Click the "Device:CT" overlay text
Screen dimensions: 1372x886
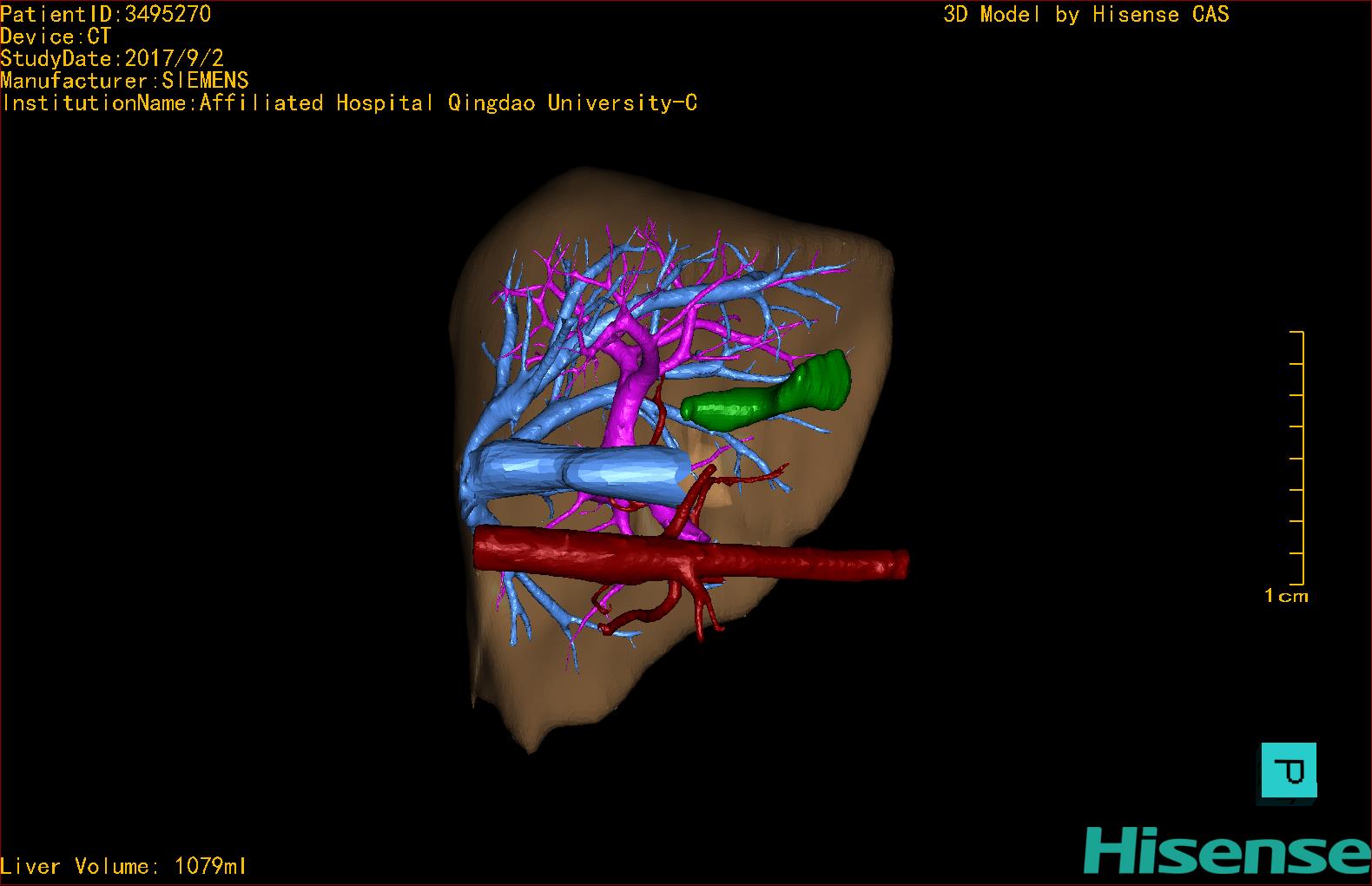point(56,36)
